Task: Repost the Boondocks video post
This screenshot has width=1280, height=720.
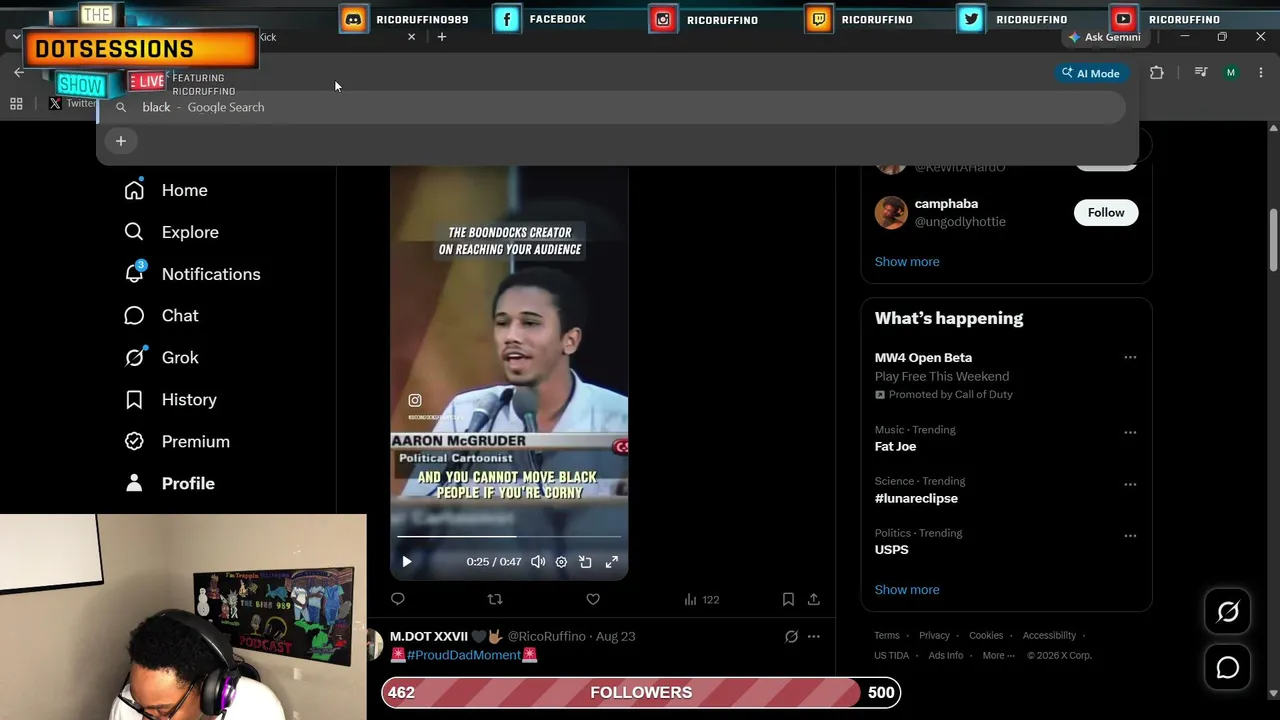Action: click(495, 599)
